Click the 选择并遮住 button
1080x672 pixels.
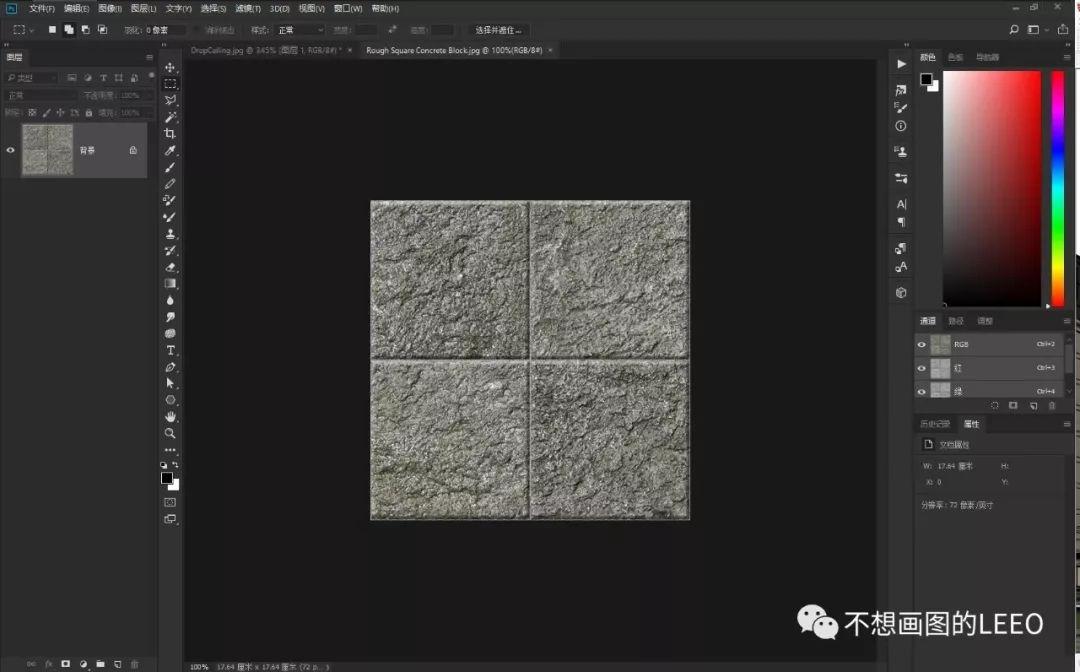tap(498, 30)
